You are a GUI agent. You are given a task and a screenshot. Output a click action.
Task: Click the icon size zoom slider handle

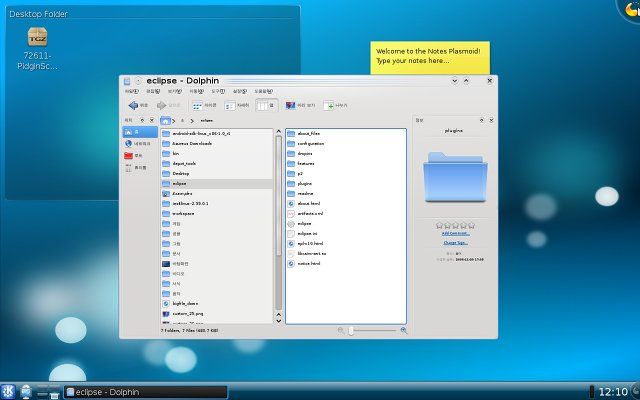351,331
